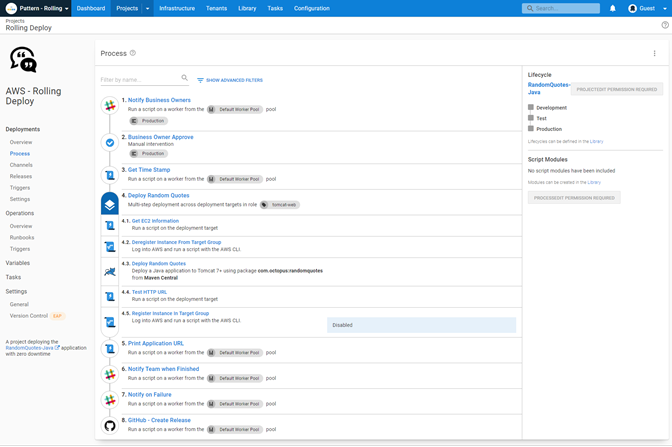
Task: Go to Infrastructure in top navigation
Action: click(177, 8)
